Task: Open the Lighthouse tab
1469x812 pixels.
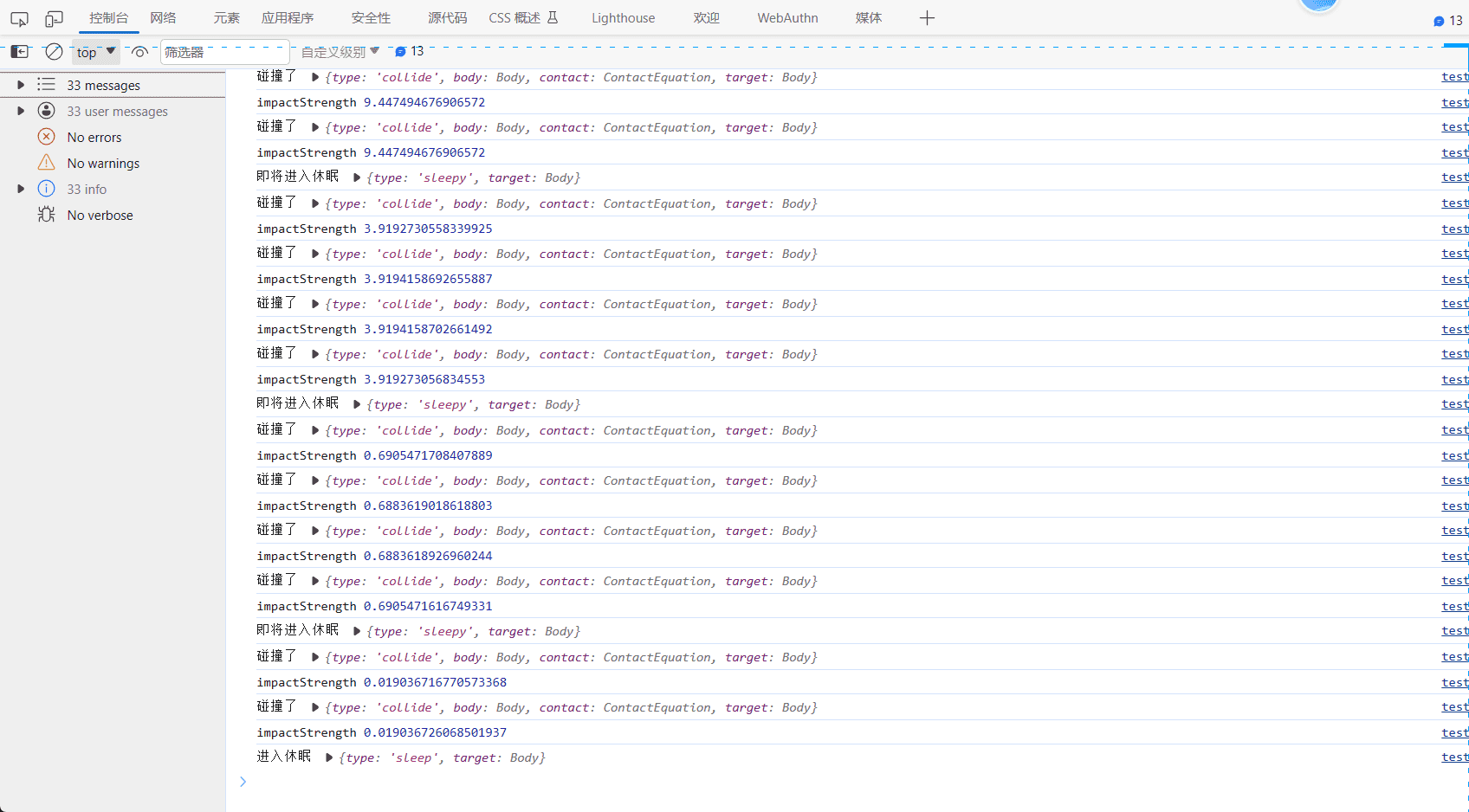Action: pyautogui.click(x=624, y=18)
